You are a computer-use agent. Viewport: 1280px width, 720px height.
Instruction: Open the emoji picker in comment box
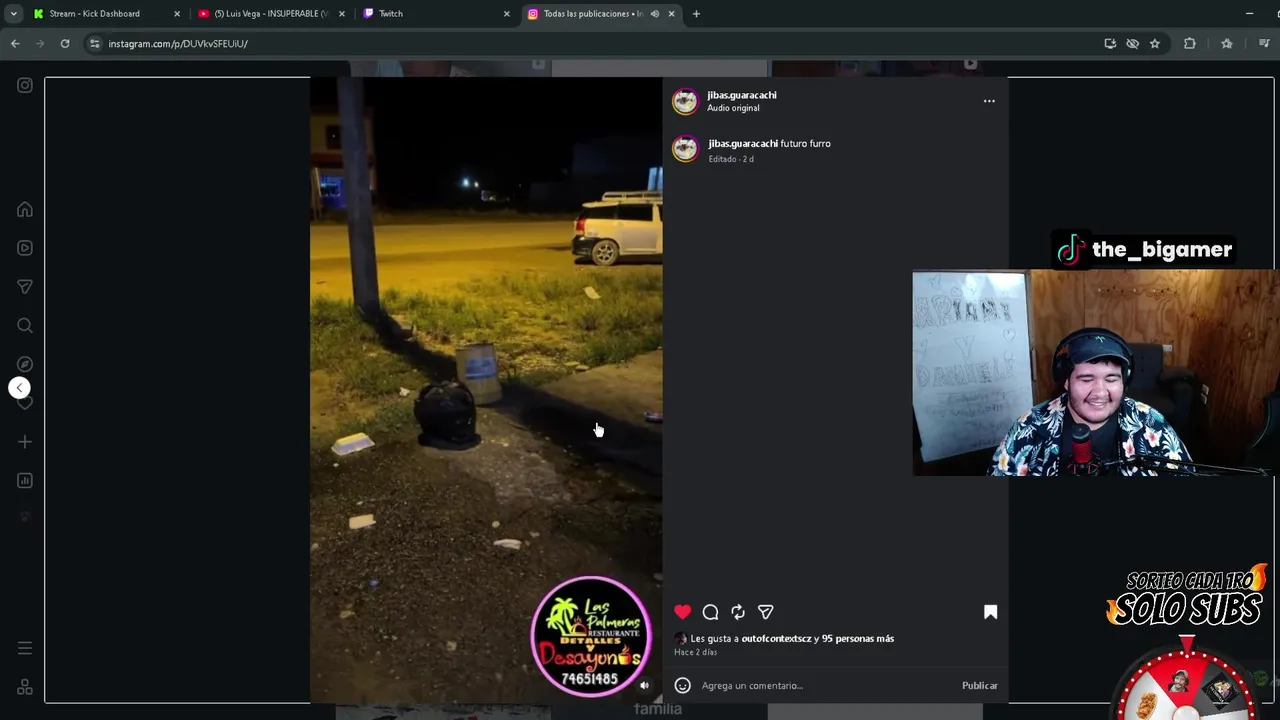click(682, 685)
